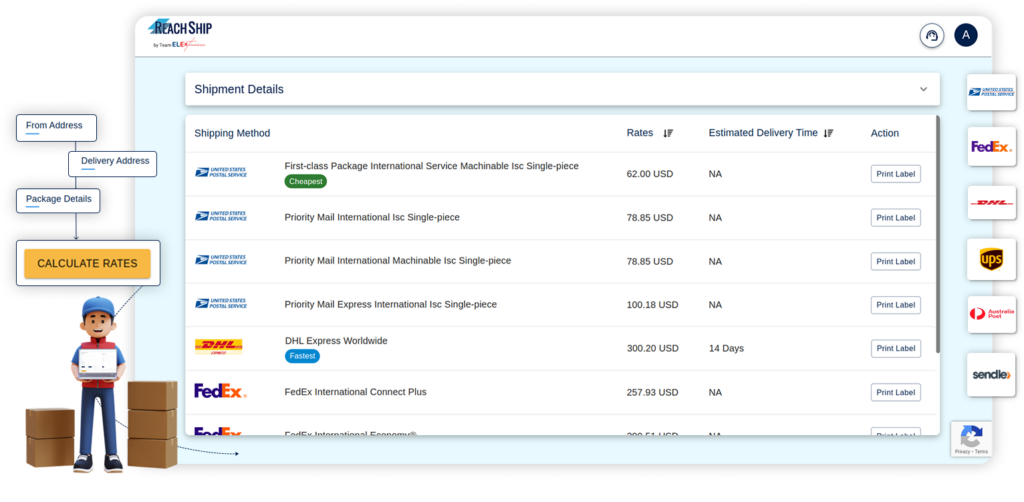Print Label for FedEx International Connect Plus

coord(895,392)
